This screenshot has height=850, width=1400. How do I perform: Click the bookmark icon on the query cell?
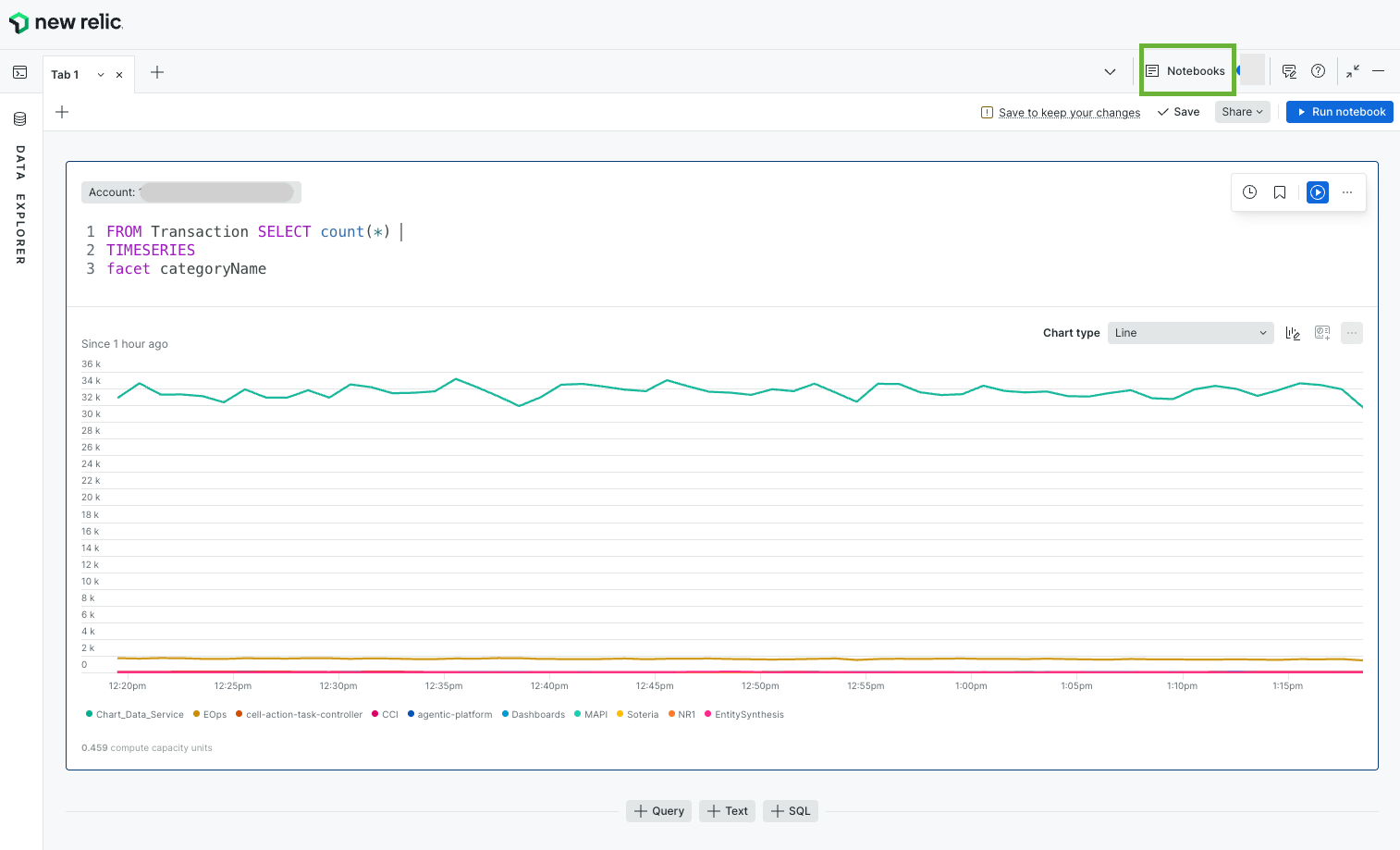[1279, 191]
